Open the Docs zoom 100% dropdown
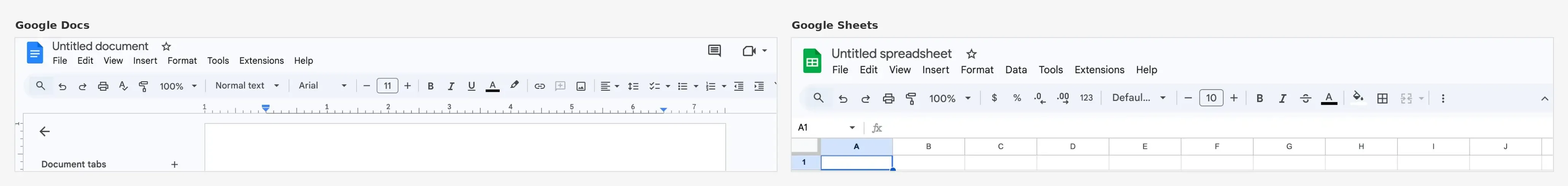The height and width of the screenshot is (186, 1568). click(178, 86)
